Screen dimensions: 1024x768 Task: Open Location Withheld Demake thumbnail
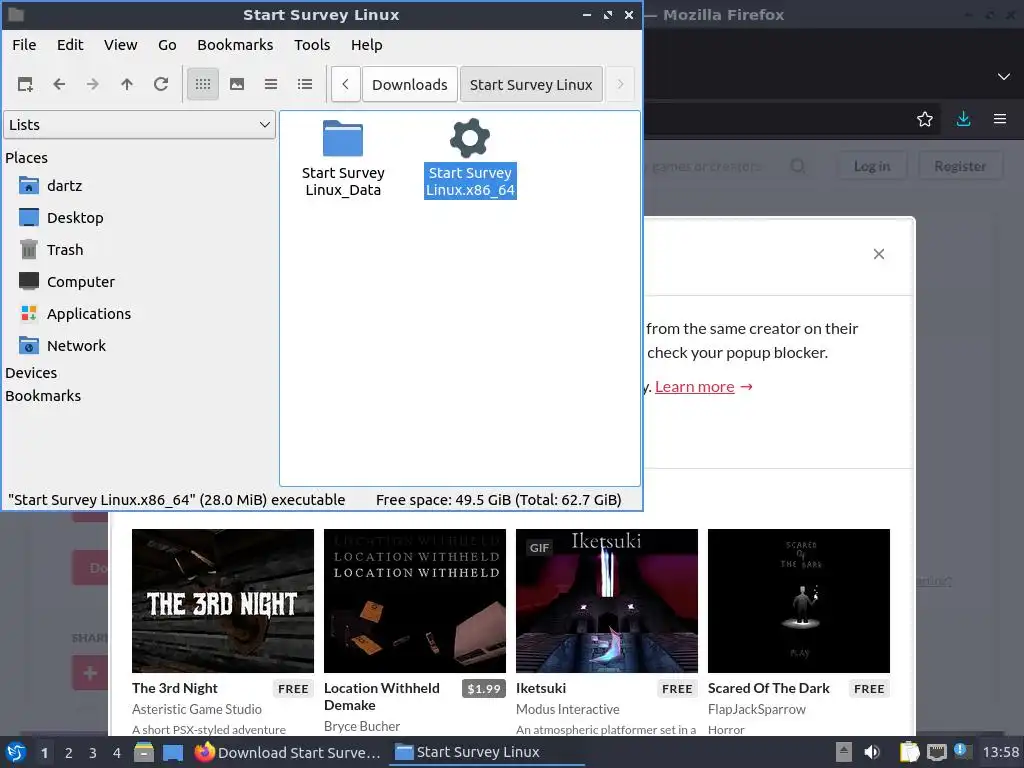click(x=415, y=601)
